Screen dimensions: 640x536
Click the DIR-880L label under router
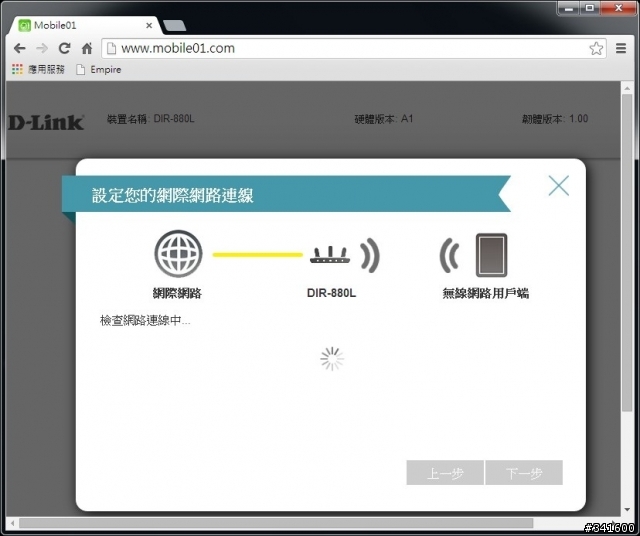coord(331,293)
